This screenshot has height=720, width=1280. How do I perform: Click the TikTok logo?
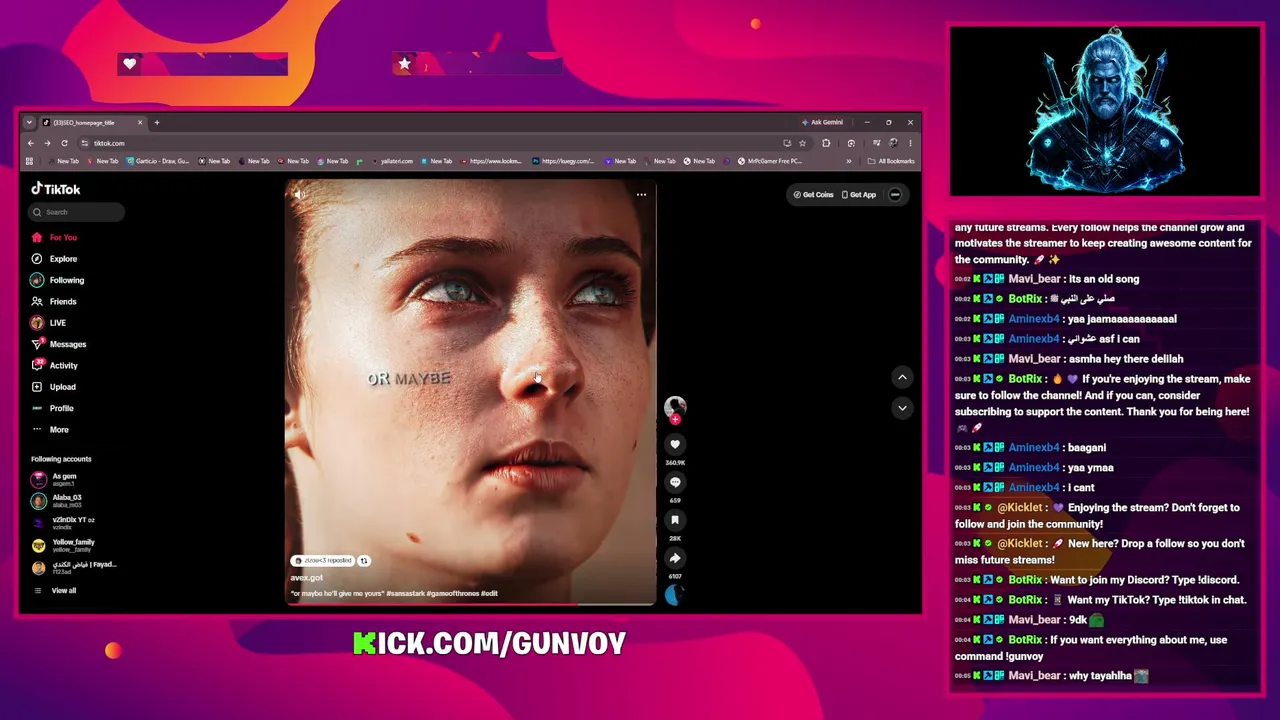[x=56, y=189]
